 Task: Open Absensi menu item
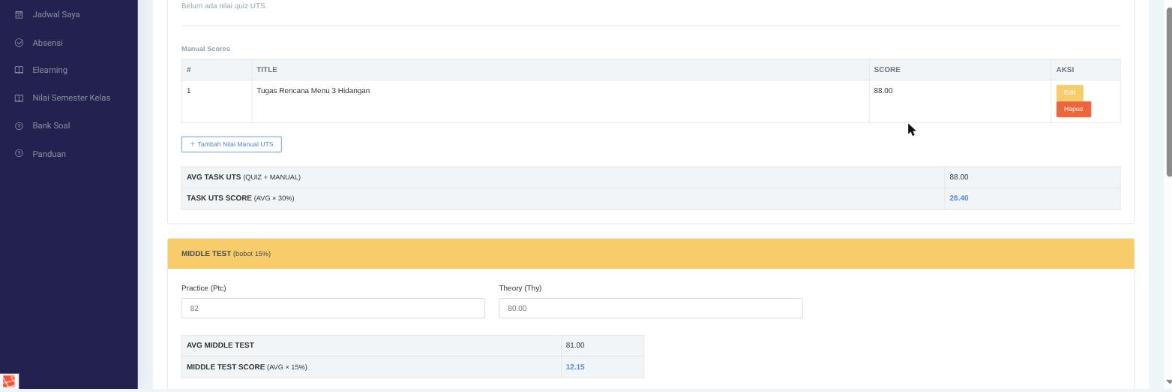click(47, 43)
